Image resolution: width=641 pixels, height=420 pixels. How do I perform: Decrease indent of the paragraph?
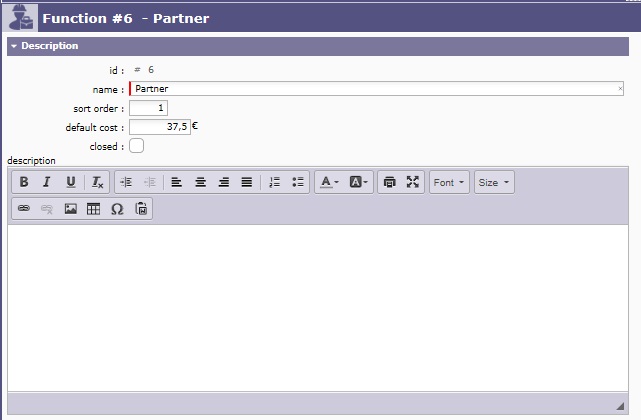click(x=150, y=182)
